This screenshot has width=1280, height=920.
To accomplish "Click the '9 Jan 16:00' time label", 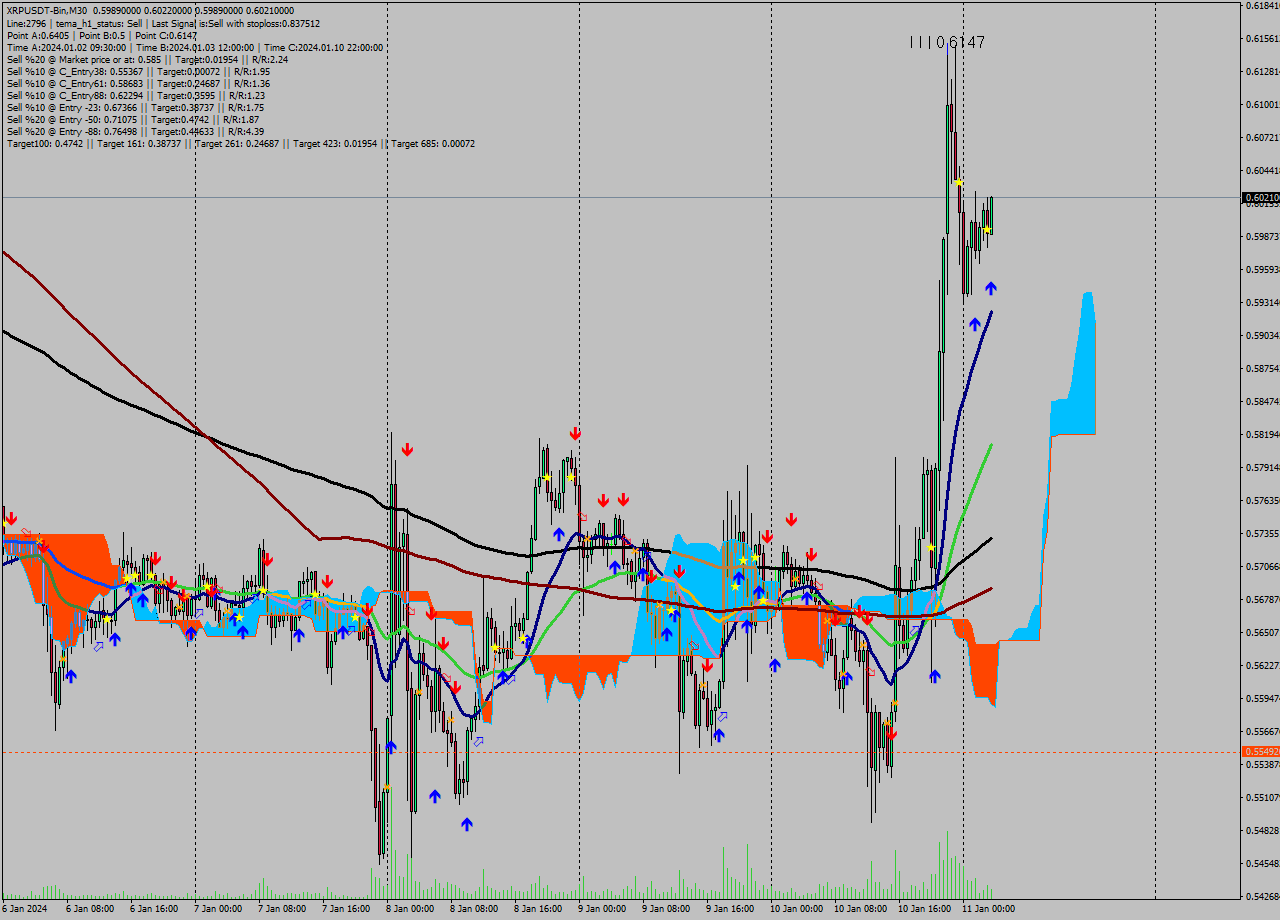I will point(729,909).
